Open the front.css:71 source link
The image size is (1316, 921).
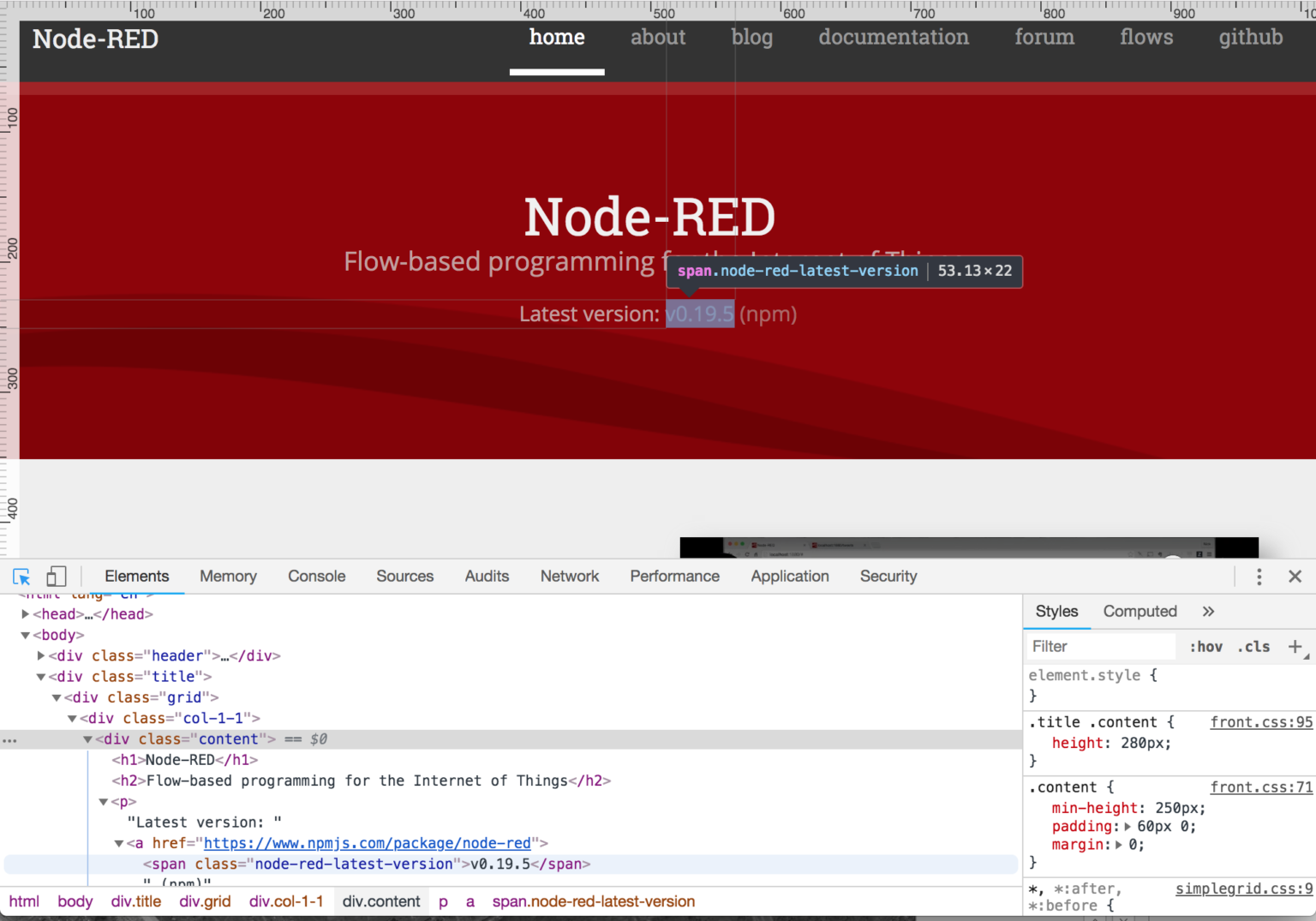1261,786
